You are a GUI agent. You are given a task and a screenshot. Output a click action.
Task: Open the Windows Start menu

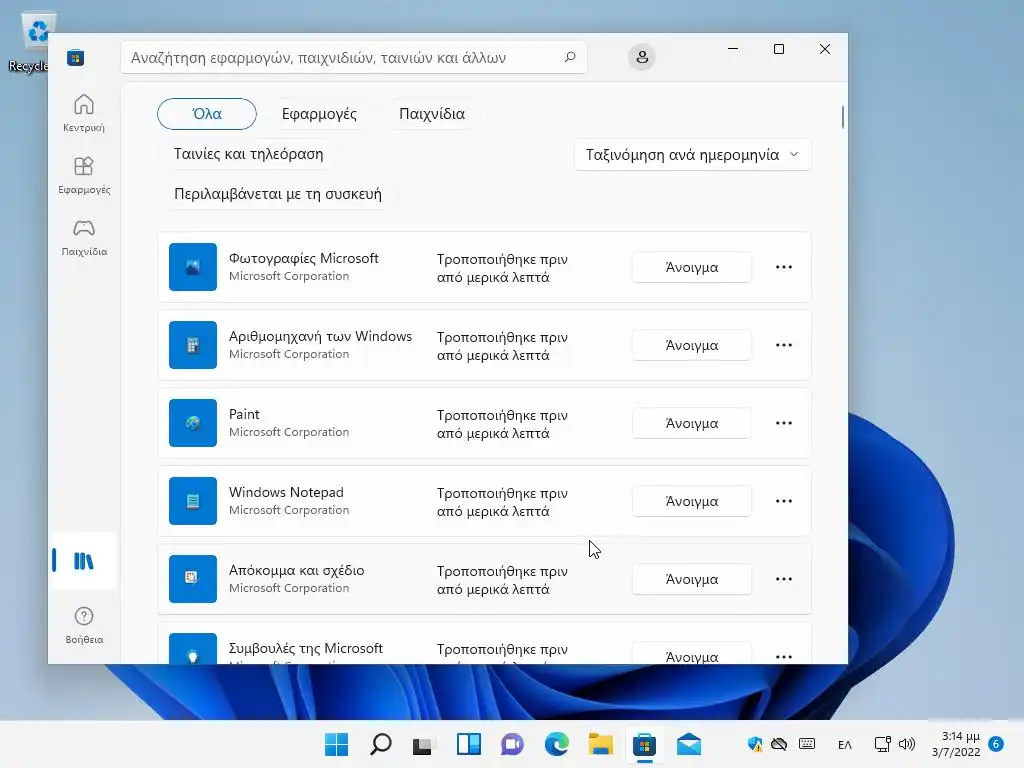336,744
